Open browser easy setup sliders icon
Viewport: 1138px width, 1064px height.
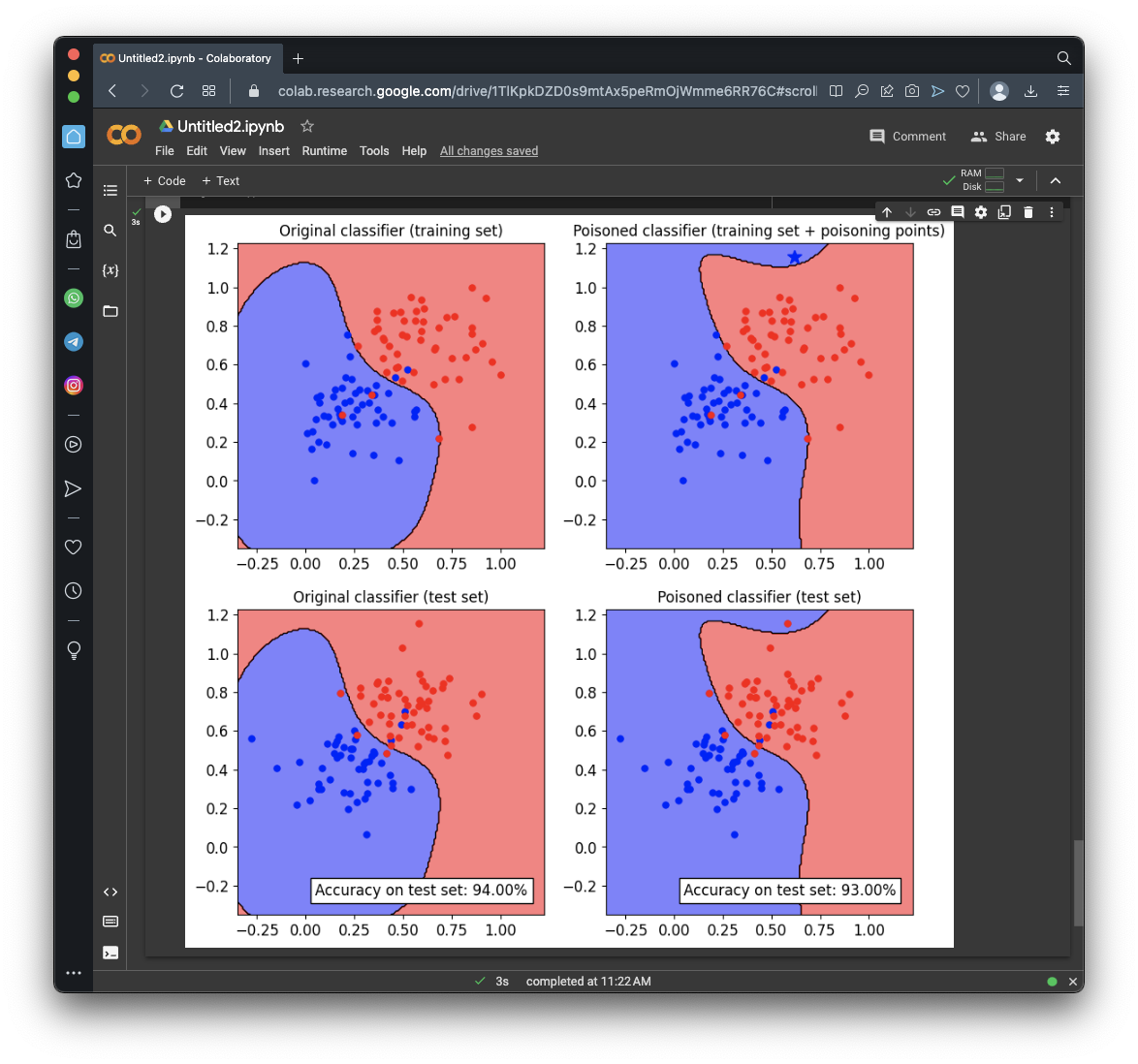click(1063, 91)
